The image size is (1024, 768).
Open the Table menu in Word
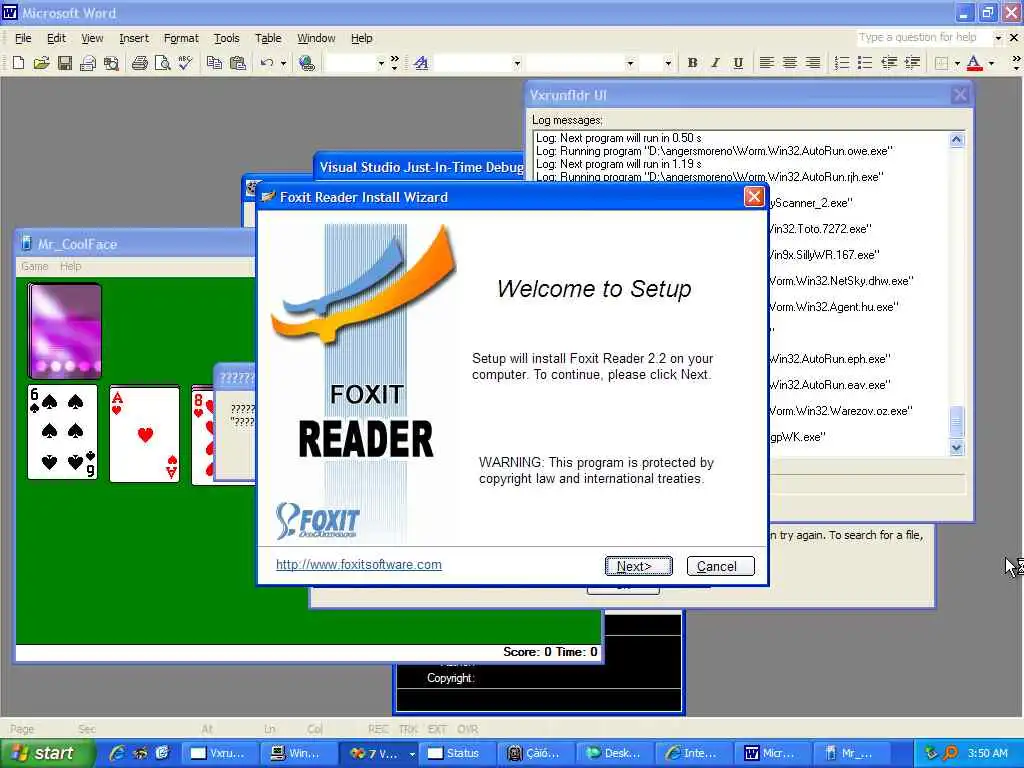point(268,38)
